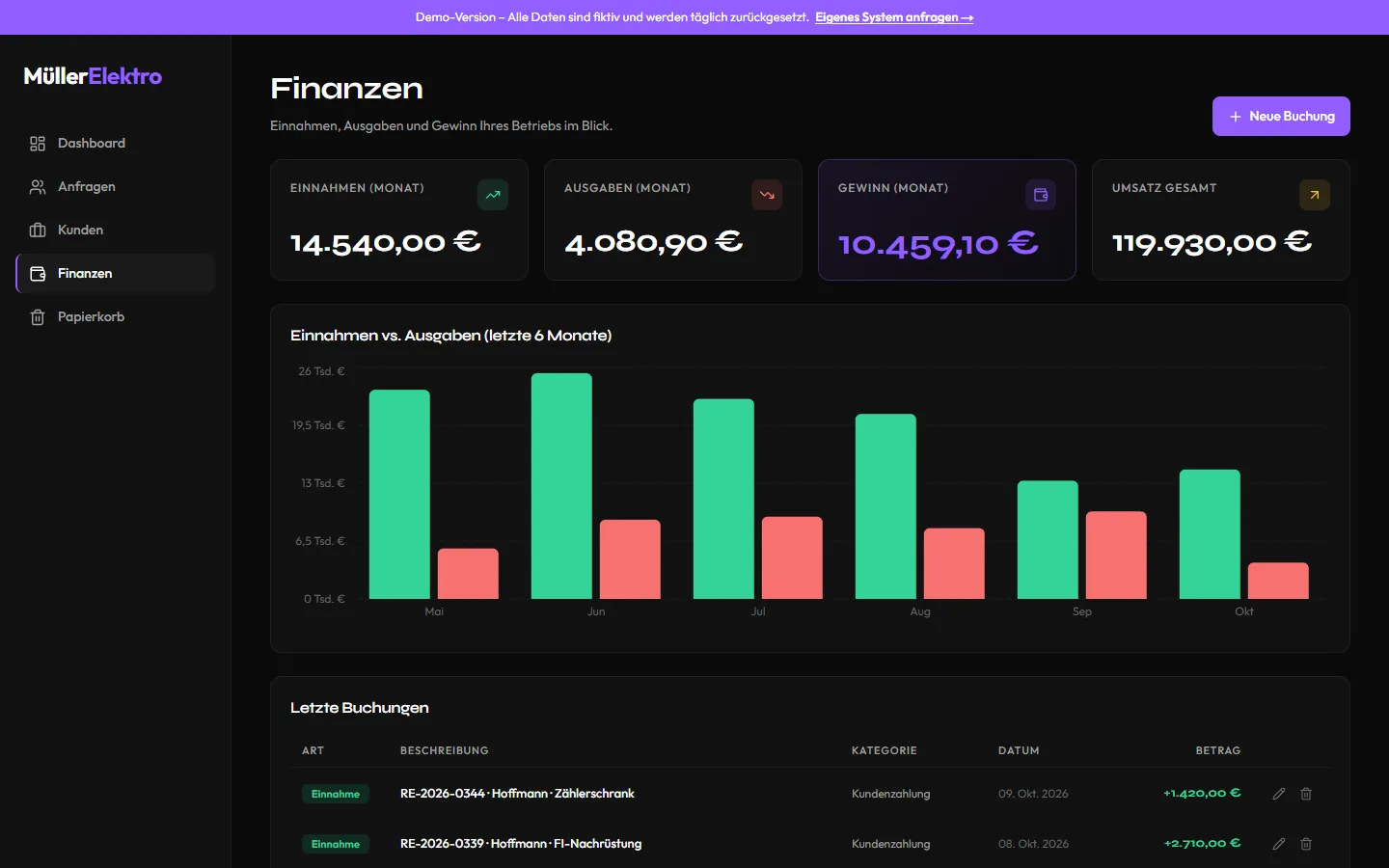Delete the RE-2026-0344 booking via trash icon
Viewport: 1389px width, 868px height.
pos(1306,794)
